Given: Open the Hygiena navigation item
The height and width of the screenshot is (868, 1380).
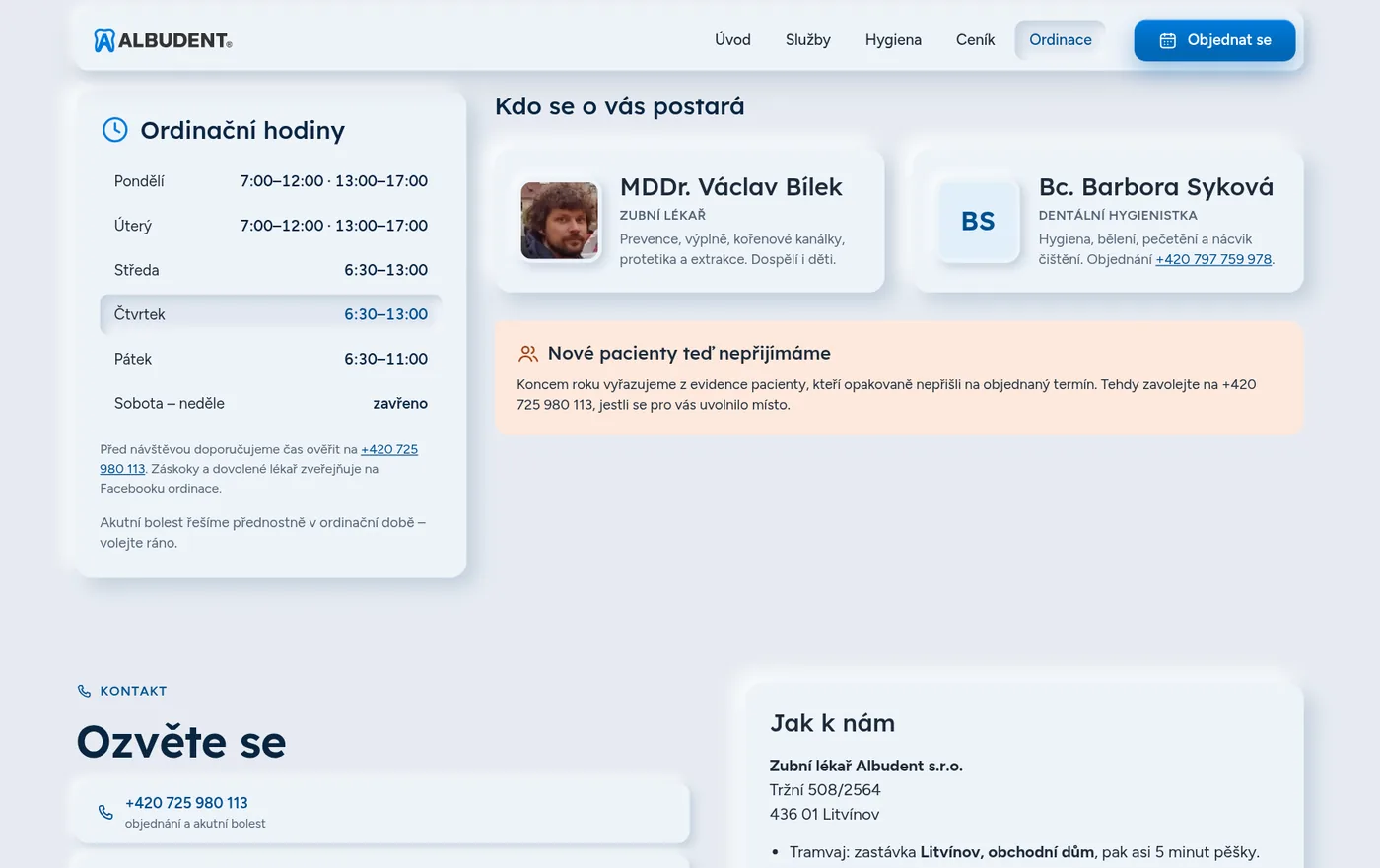Looking at the screenshot, I should click(x=893, y=40).
